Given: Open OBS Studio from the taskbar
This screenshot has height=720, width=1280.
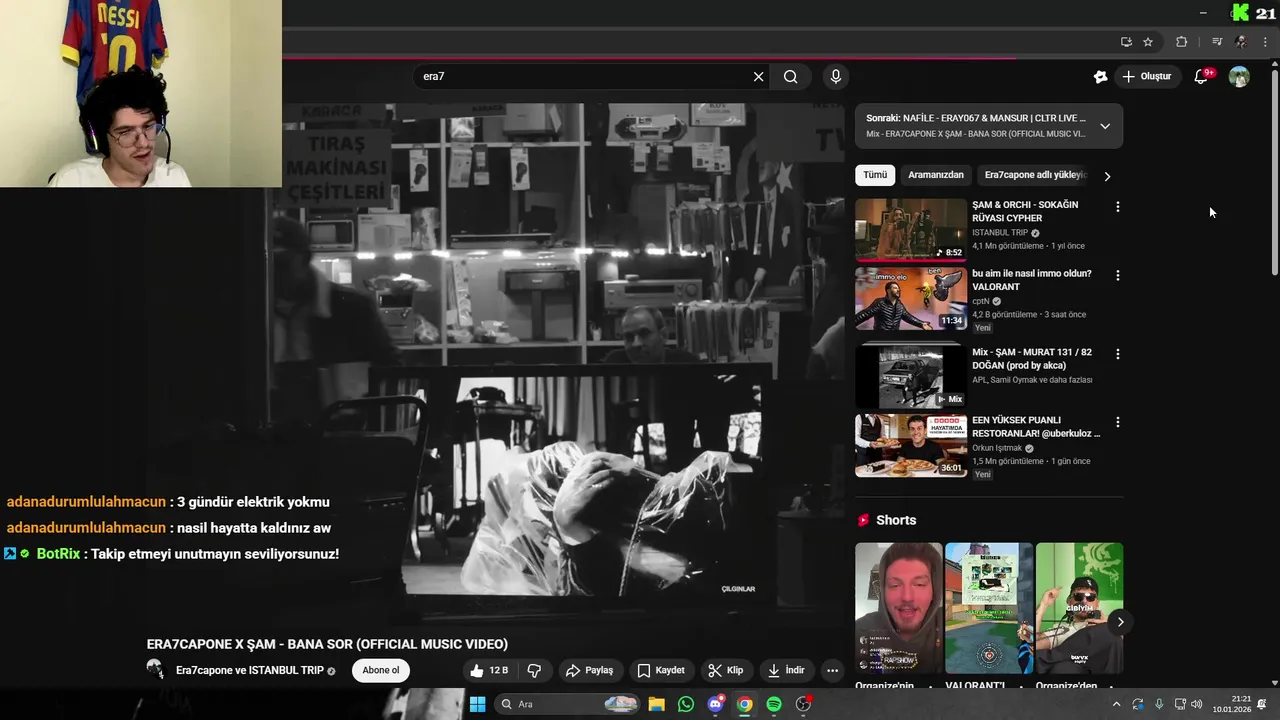Looking at the screenshot, I should click(803, 704).
